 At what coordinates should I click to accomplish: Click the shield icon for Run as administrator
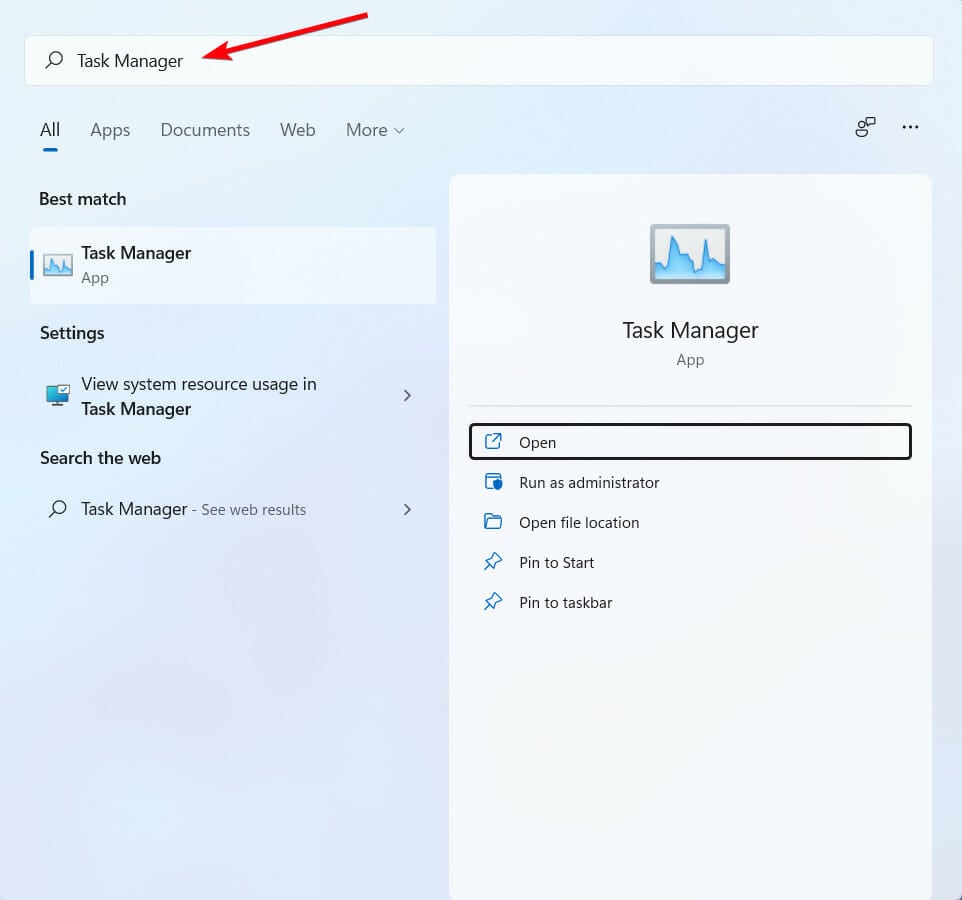493,482
